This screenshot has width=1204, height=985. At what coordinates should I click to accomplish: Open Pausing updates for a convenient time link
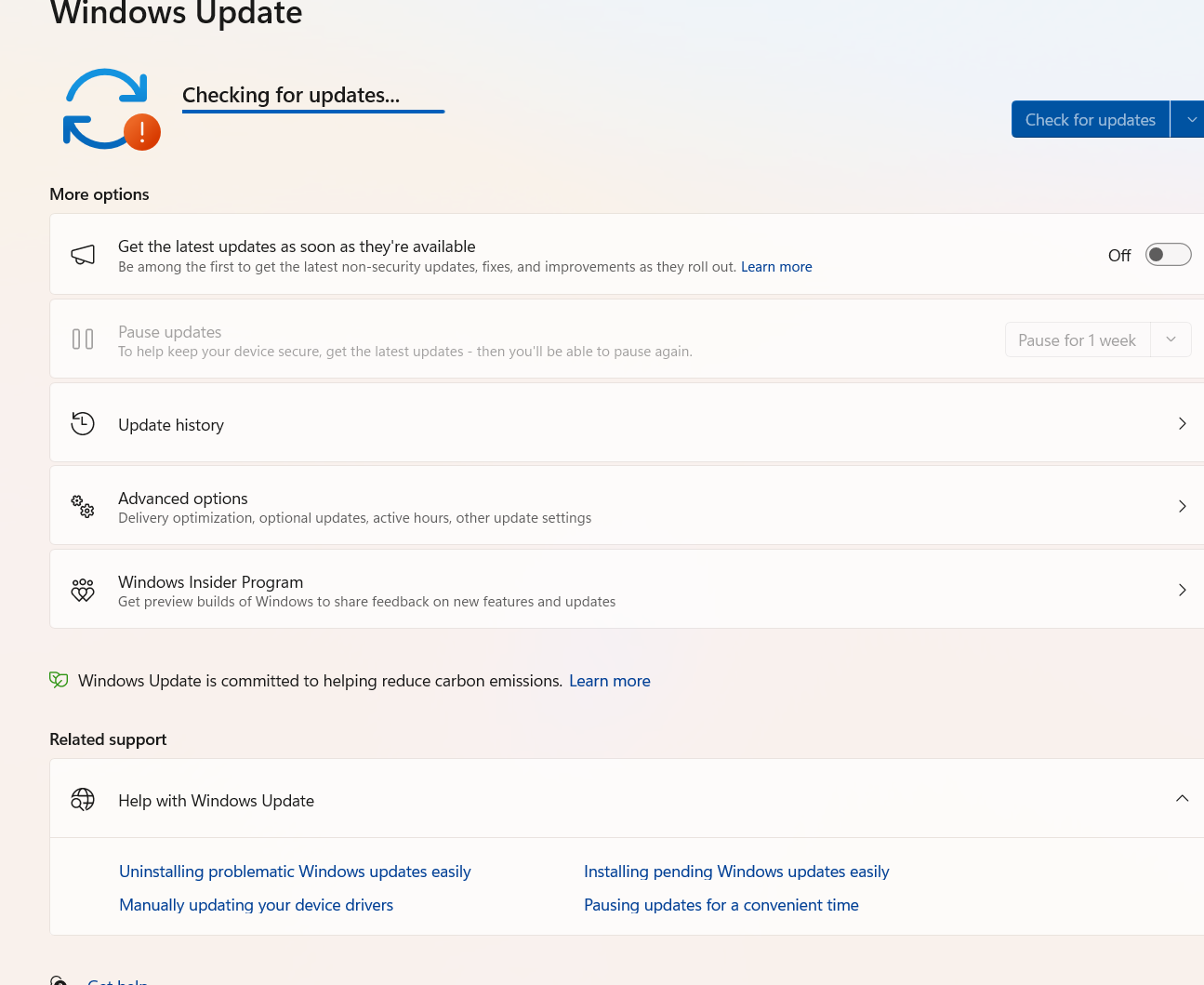point(721,905)
